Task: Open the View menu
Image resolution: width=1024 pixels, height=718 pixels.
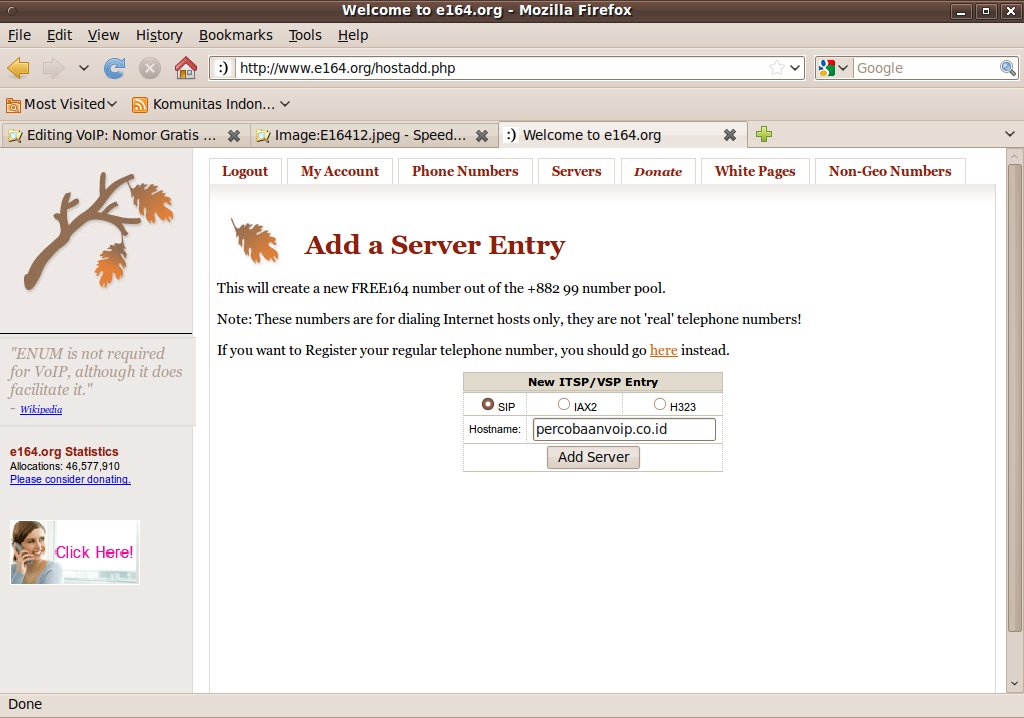Action: (x=104, y=35)
